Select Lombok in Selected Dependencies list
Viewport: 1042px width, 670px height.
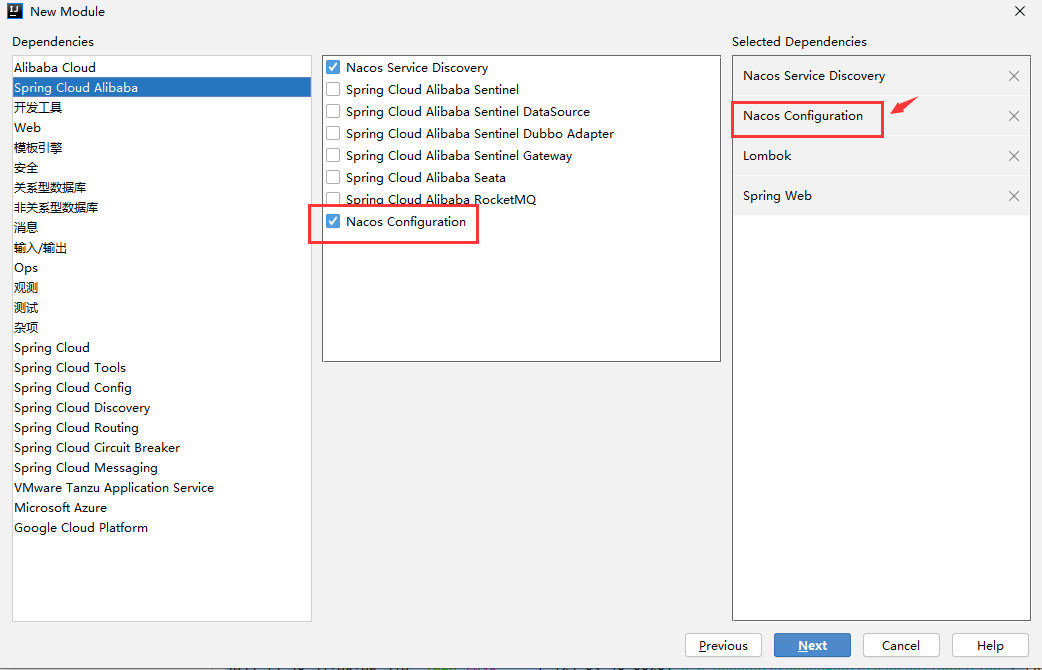881,156
